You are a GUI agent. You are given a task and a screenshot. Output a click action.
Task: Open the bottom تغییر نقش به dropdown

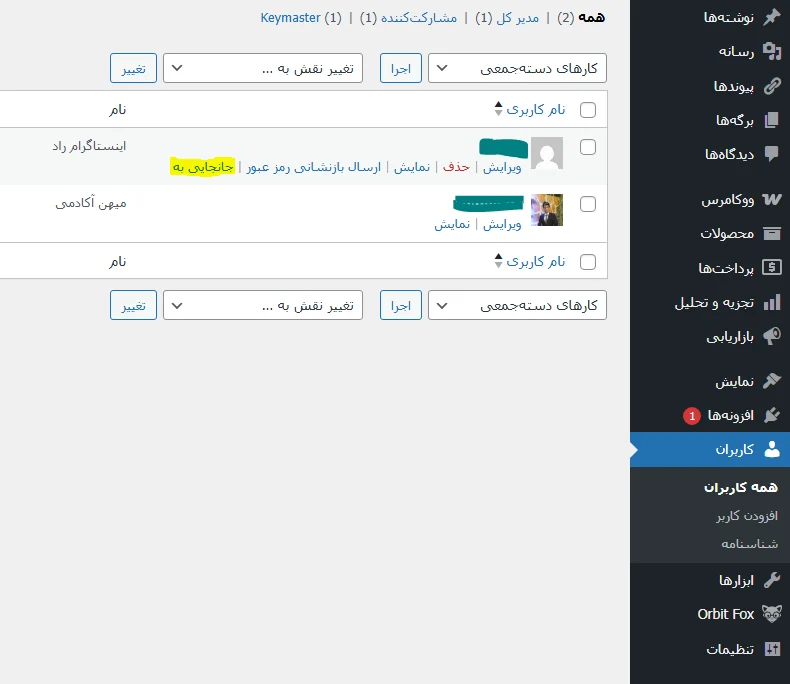coord(263,305)
